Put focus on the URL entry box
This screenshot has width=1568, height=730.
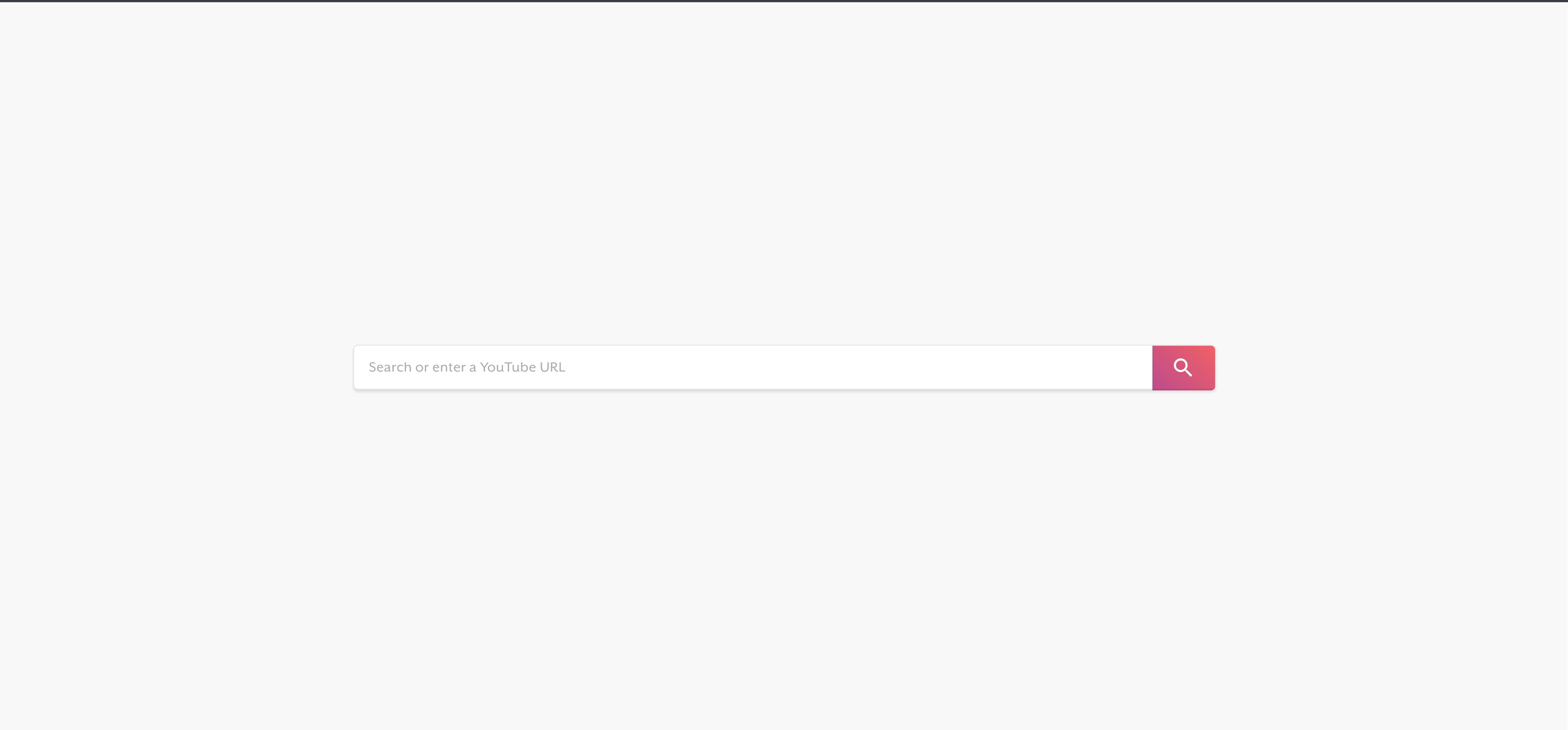753,367
